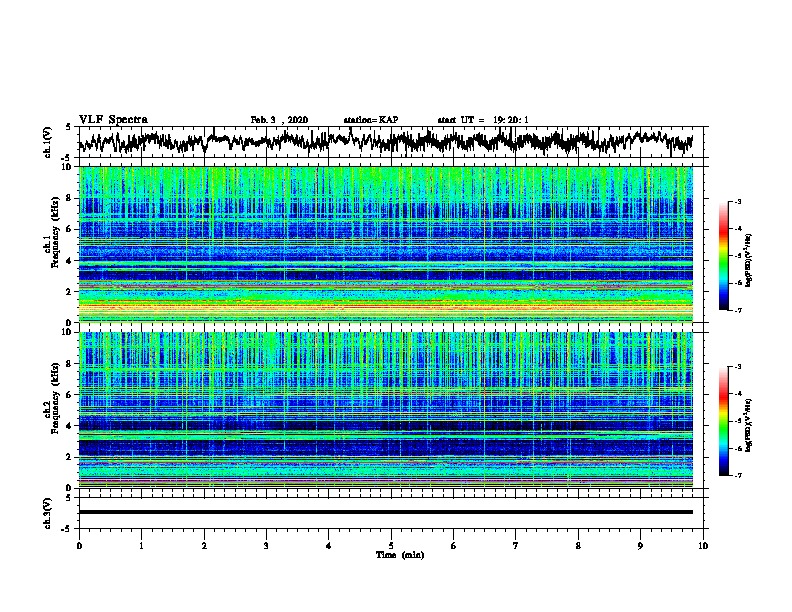792x612 pixels.
Task: Click the "VLF Spectra" plot title
Action: pyautogui.click(x=113, y=120)
